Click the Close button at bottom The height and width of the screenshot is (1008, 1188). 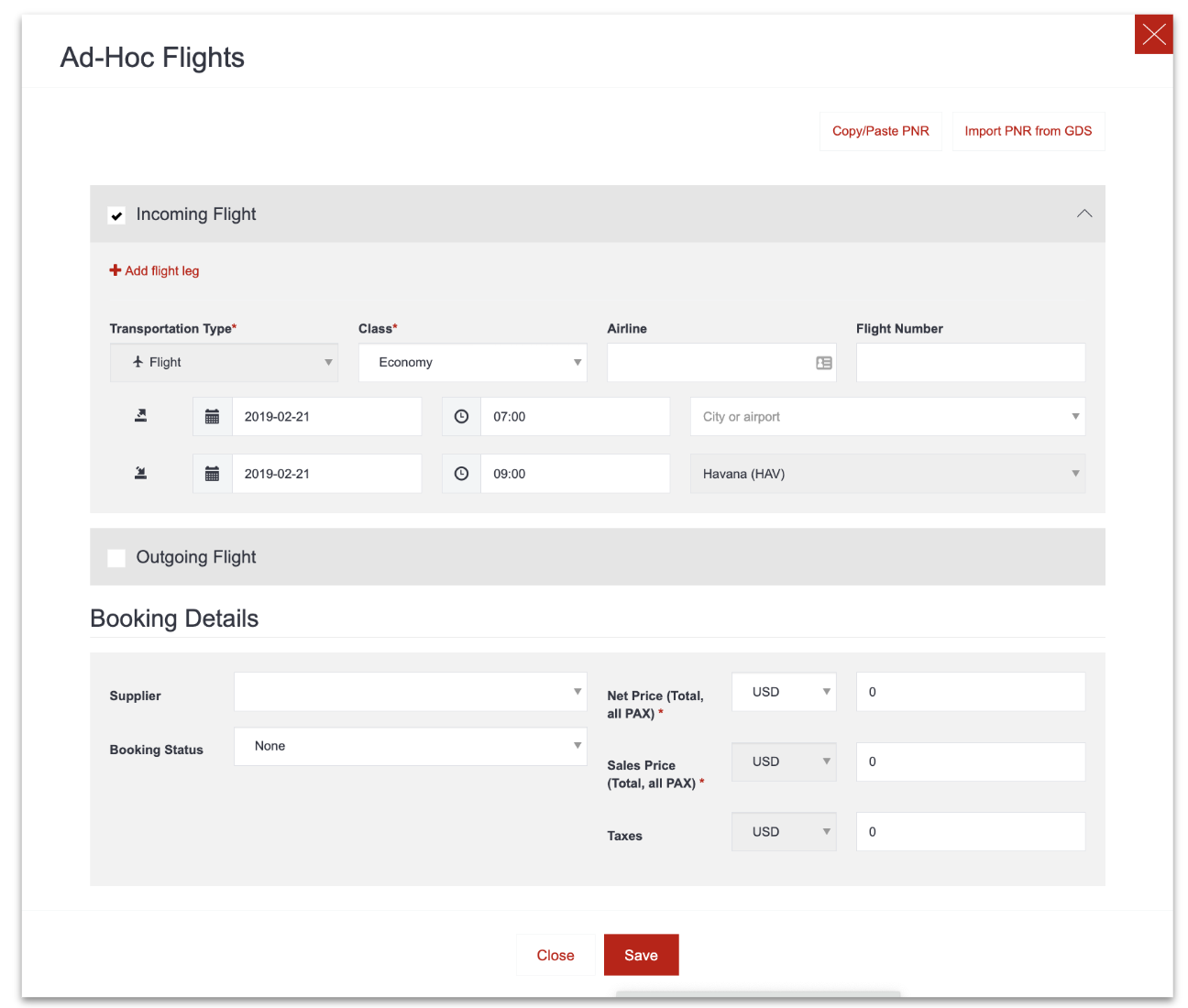pyautogui.click(x=555, y=955)
